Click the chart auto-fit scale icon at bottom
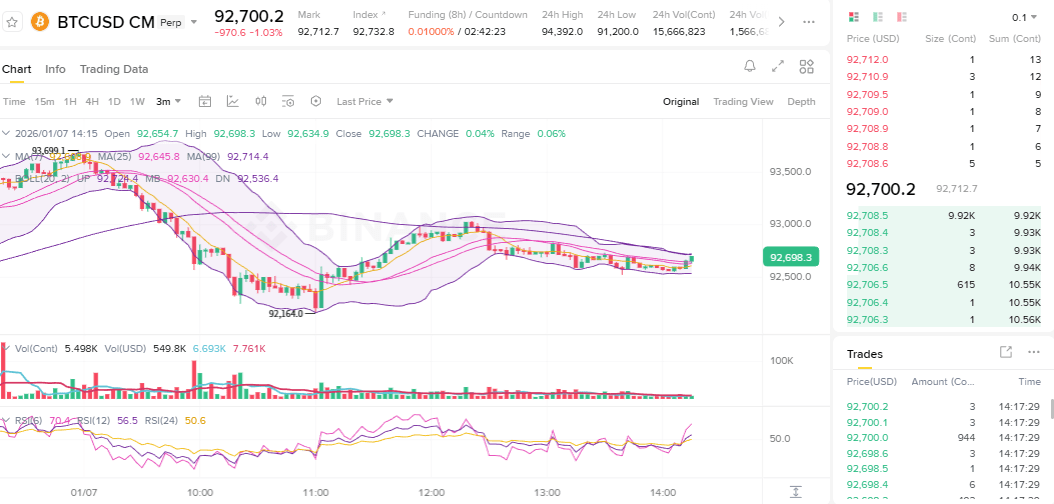 795,492
